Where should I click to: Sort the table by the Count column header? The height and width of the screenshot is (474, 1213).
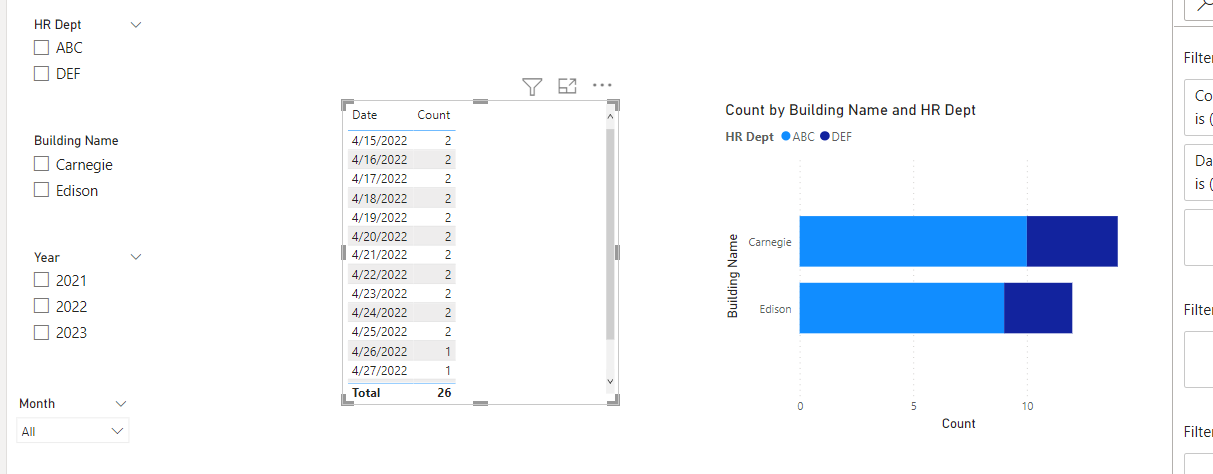pos(434,115)
